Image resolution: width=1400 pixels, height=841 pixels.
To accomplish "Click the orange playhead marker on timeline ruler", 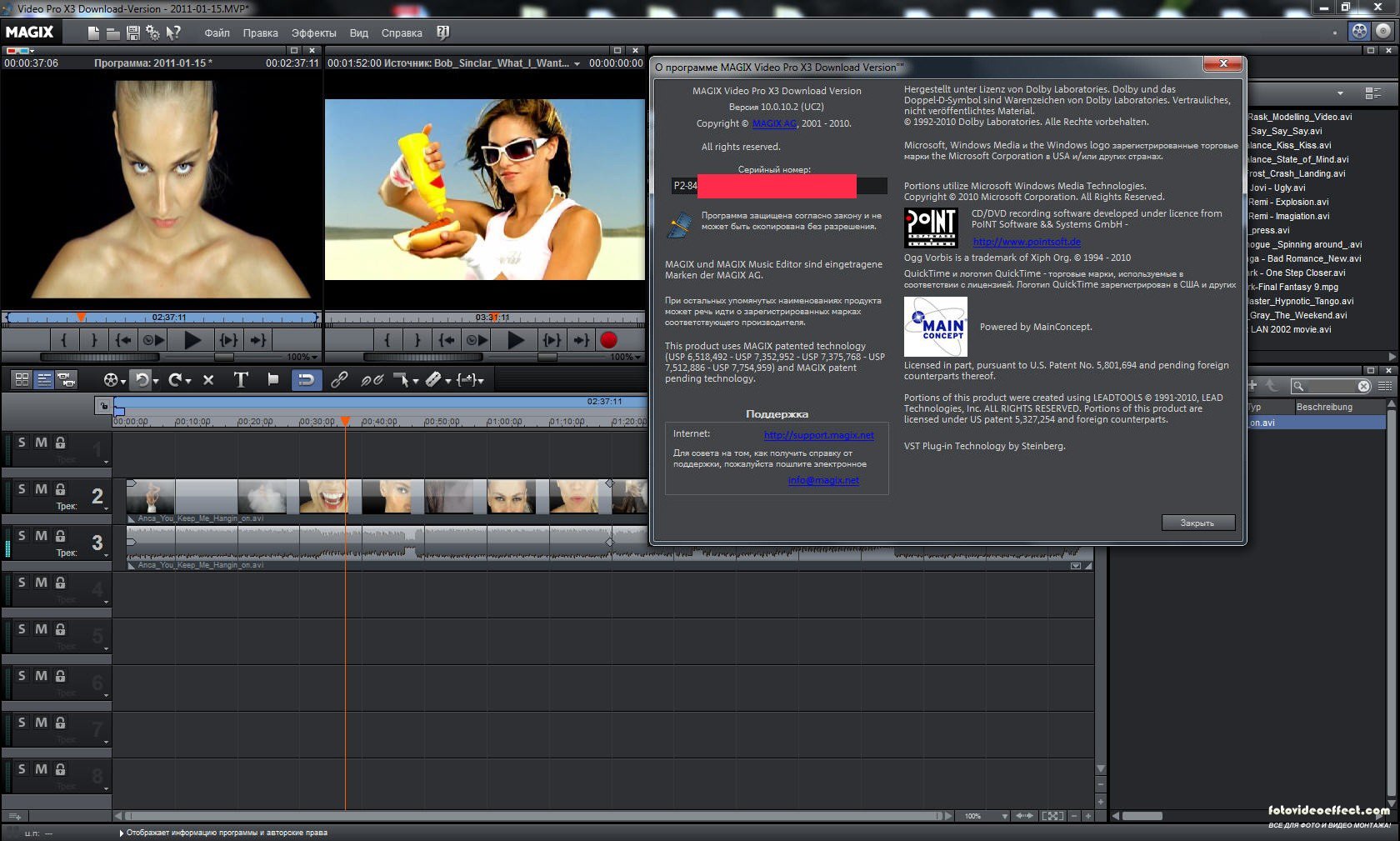I will [345, 421].
